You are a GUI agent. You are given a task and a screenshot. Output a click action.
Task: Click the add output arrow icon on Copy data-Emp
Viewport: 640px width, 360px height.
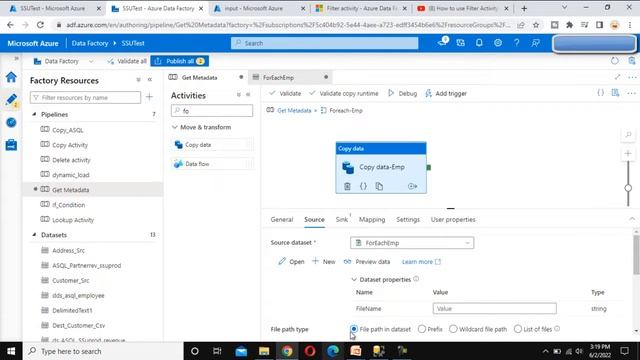pyautogui.click(x=412, y=186)
